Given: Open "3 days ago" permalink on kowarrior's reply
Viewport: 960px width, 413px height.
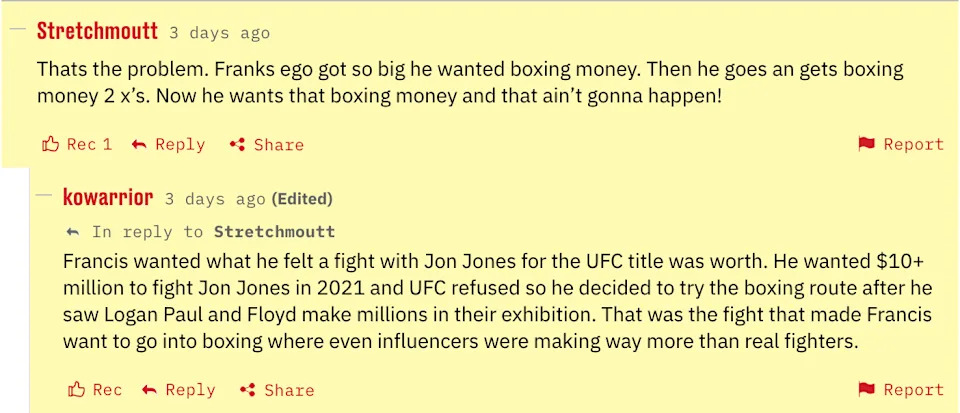Looking at the screenshot, I should pos(215,199).
